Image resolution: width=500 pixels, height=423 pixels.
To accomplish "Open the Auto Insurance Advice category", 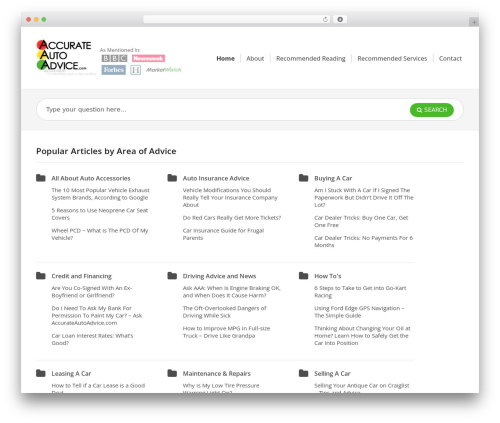I will coord(216,178).
